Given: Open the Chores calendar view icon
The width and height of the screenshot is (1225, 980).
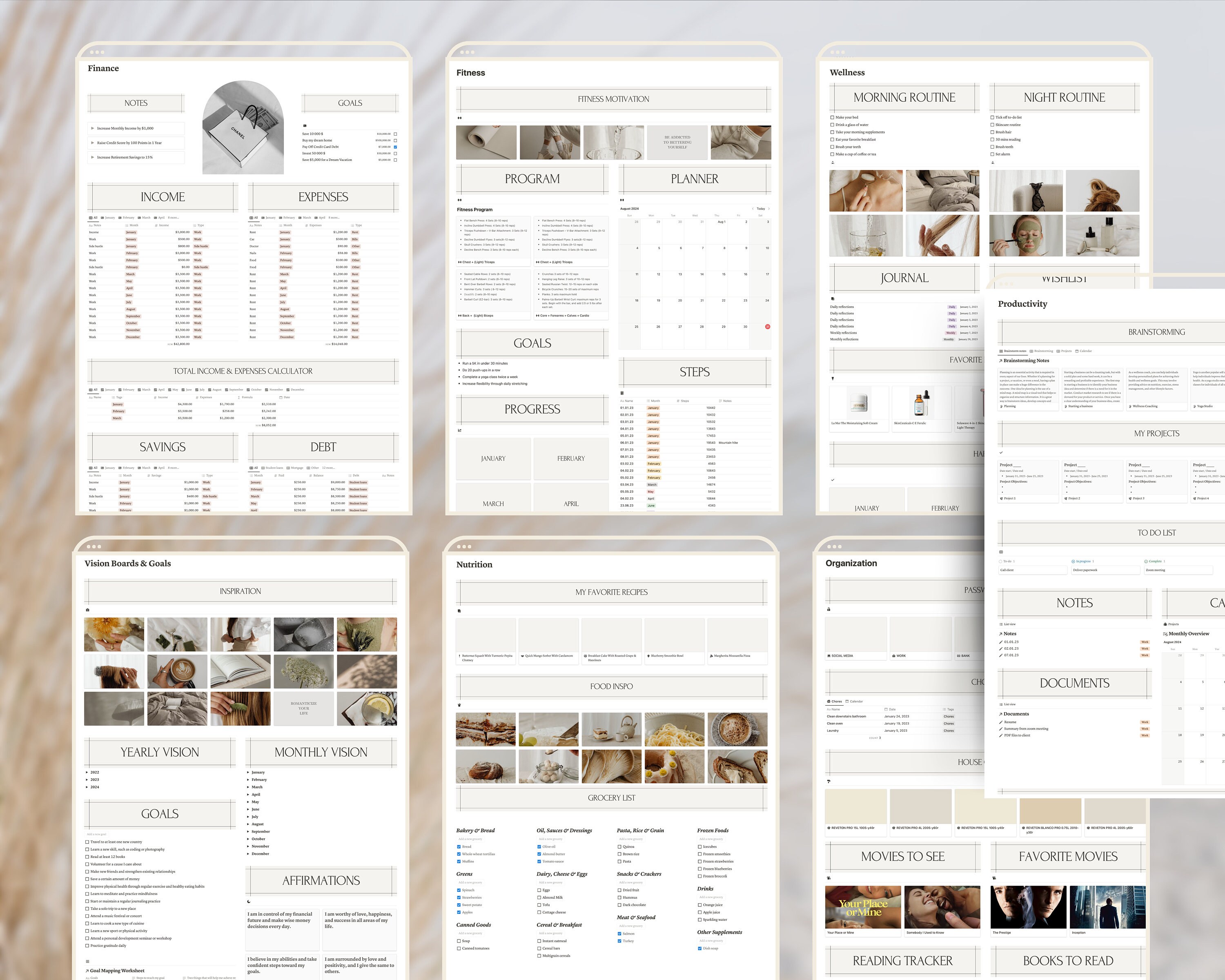Looking at the screenshot, I should 847,702.
